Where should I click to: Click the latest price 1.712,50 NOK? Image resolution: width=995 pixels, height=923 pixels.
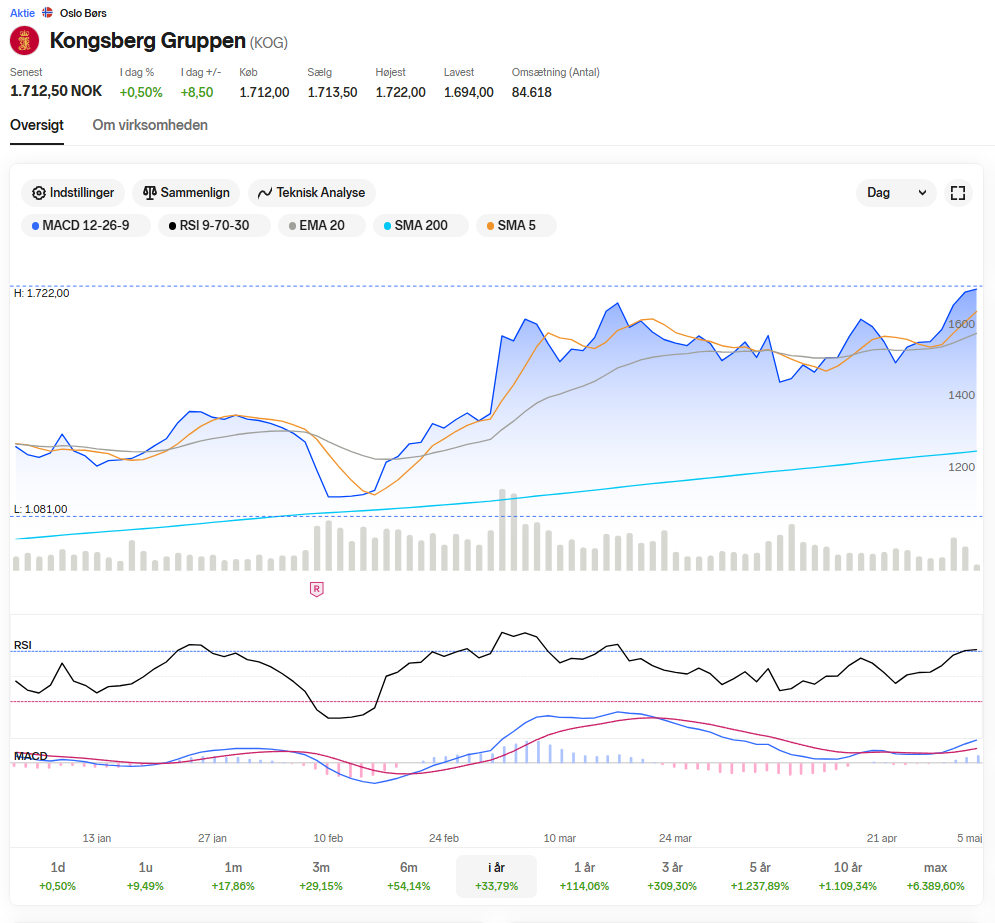[x=56, y=91]
